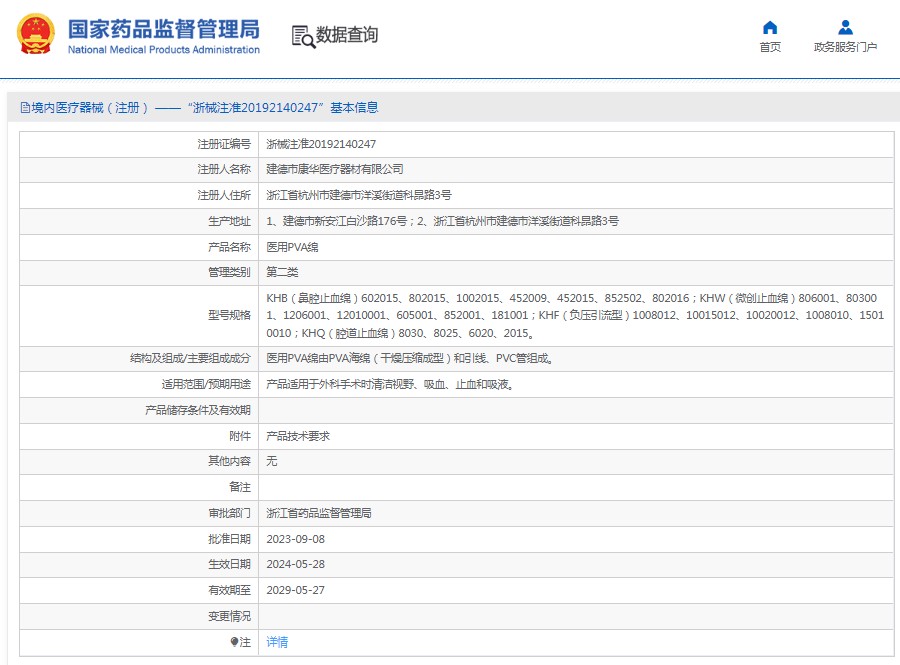Click the 批准日期 row label

pyautogui.click(x=229, y=539)
